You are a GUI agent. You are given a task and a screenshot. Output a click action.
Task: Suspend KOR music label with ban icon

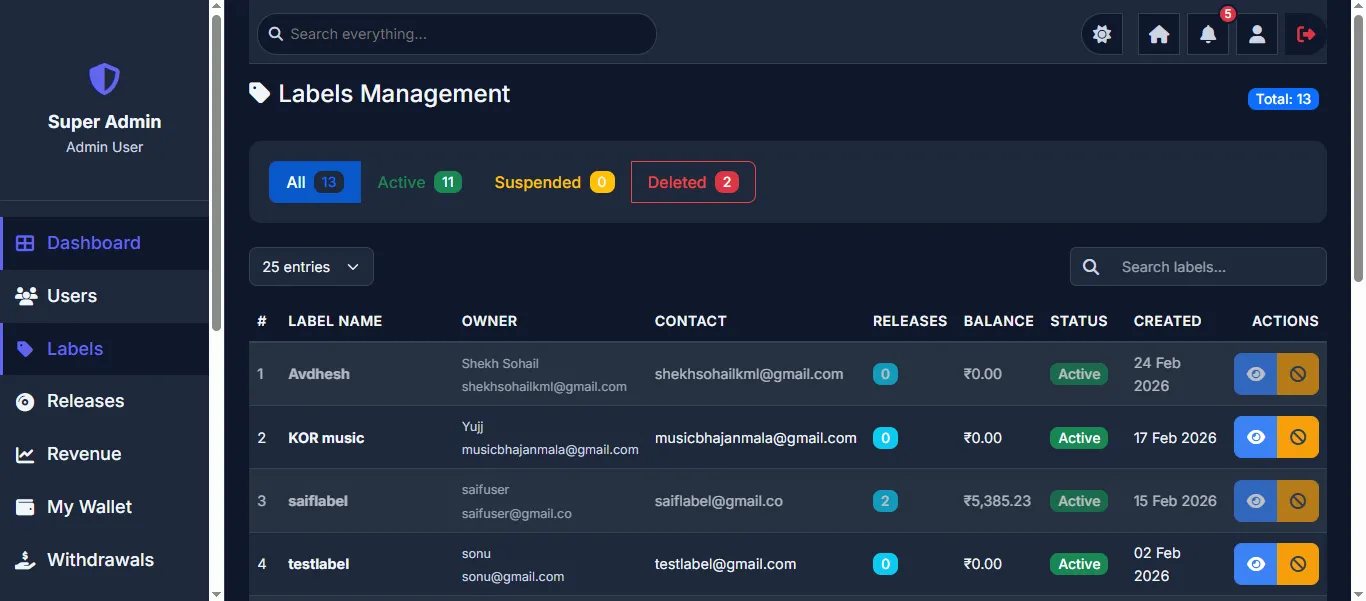pyautogui.click(x=1298, y=437)
